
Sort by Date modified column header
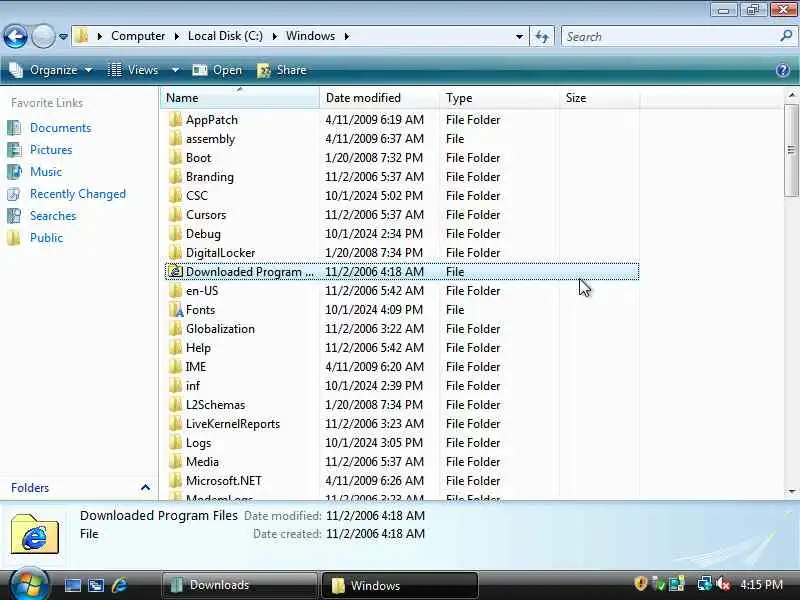point(379,97)
